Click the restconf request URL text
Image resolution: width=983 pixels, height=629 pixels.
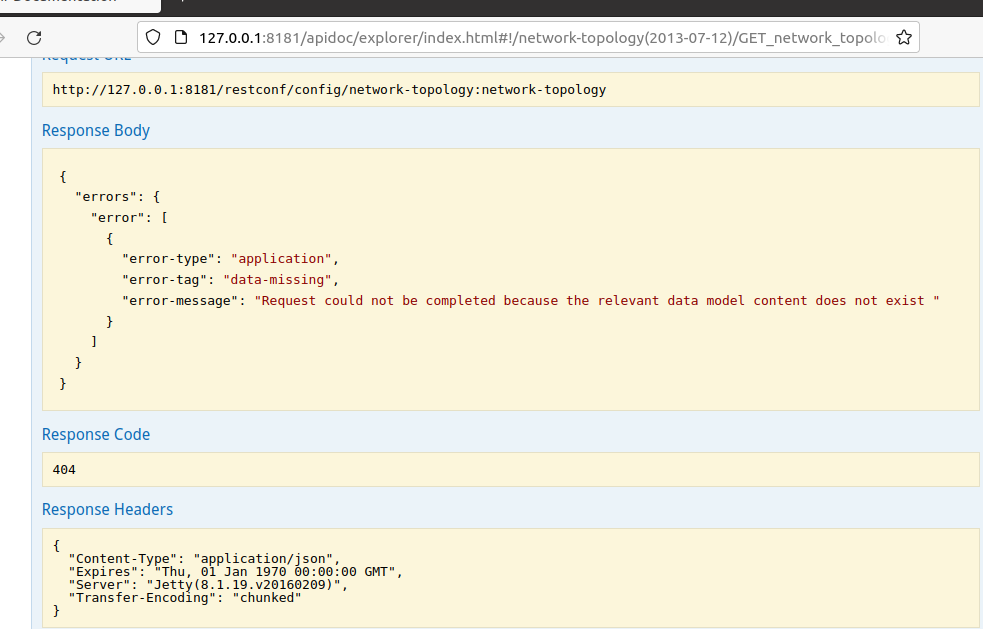pyautogui.click(x=329, y=90)
